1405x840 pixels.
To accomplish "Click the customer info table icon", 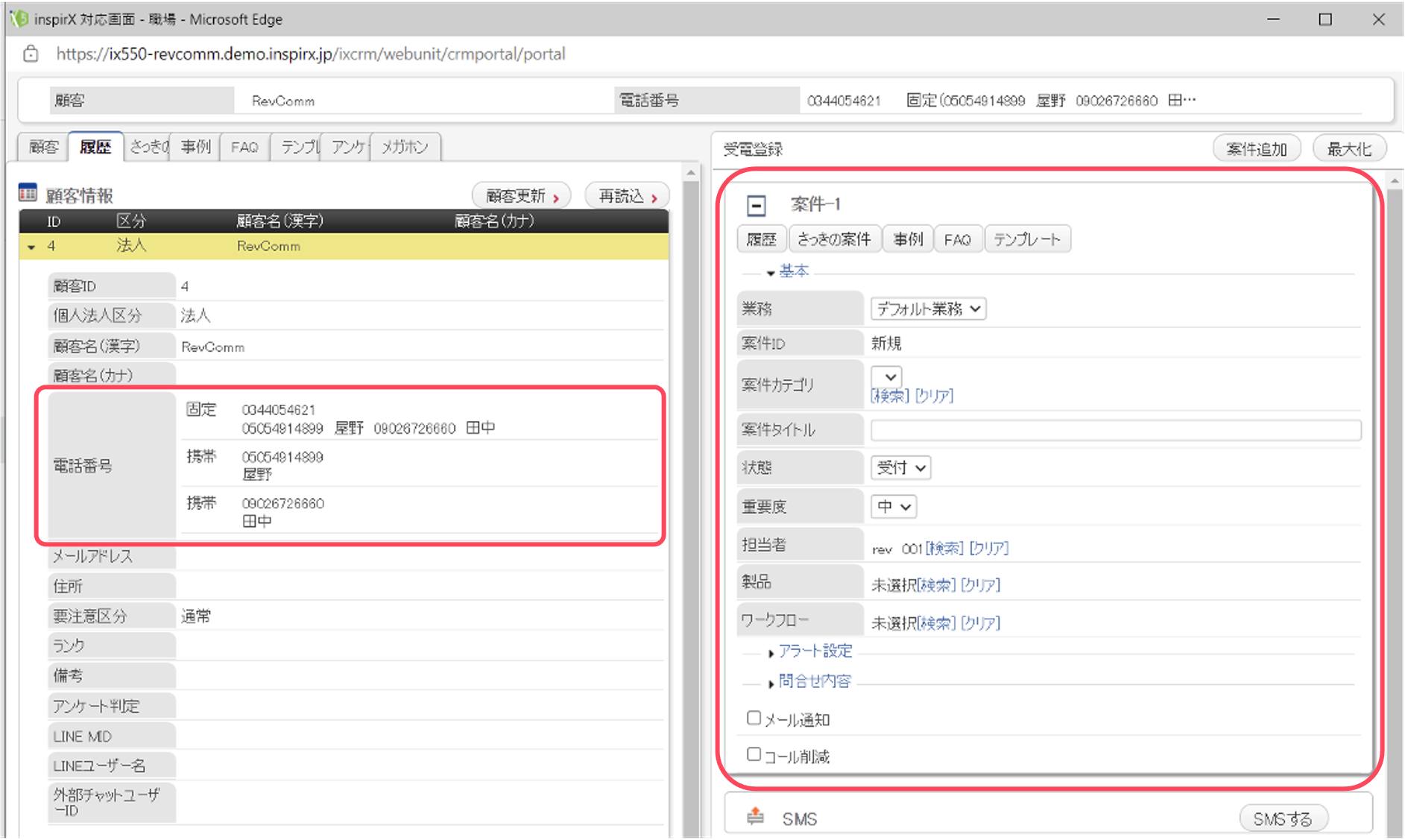I will click(28, 193).
